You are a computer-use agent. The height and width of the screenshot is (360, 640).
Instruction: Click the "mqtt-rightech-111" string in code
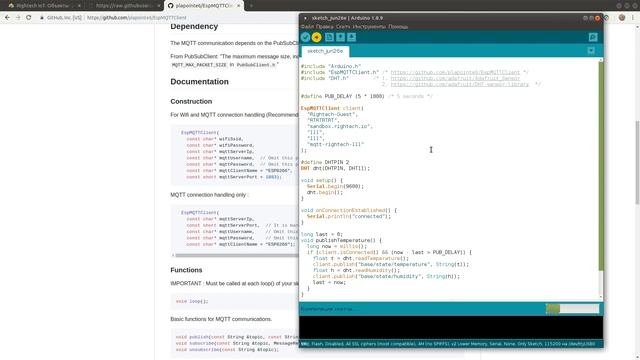336,144
